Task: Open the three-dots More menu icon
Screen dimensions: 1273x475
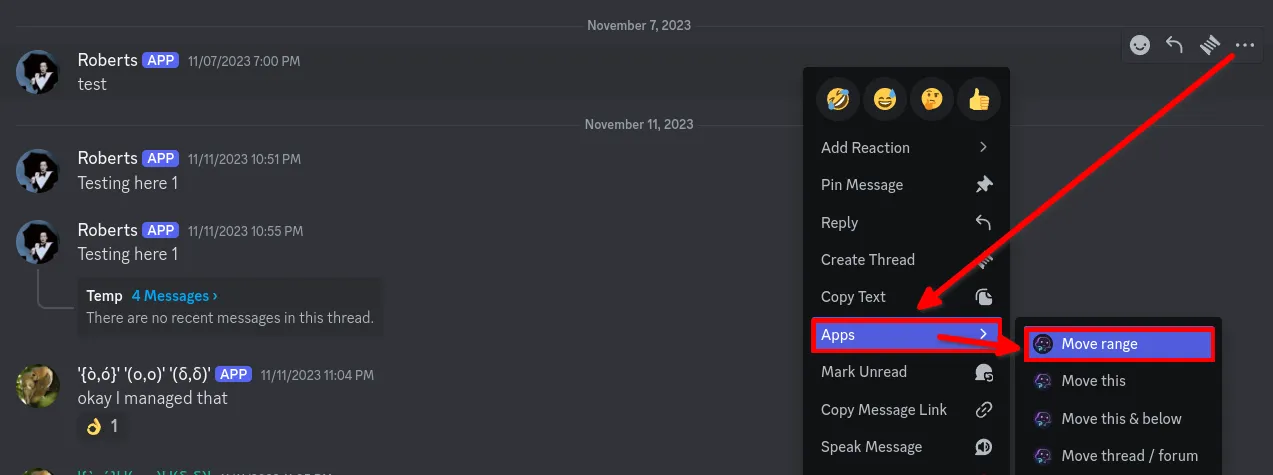Action: (x=1244, y=45)
